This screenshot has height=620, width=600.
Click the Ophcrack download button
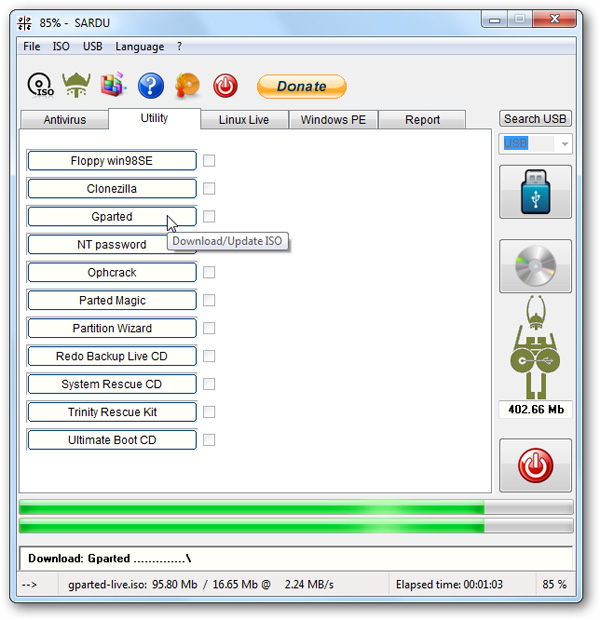coord(112,272)
